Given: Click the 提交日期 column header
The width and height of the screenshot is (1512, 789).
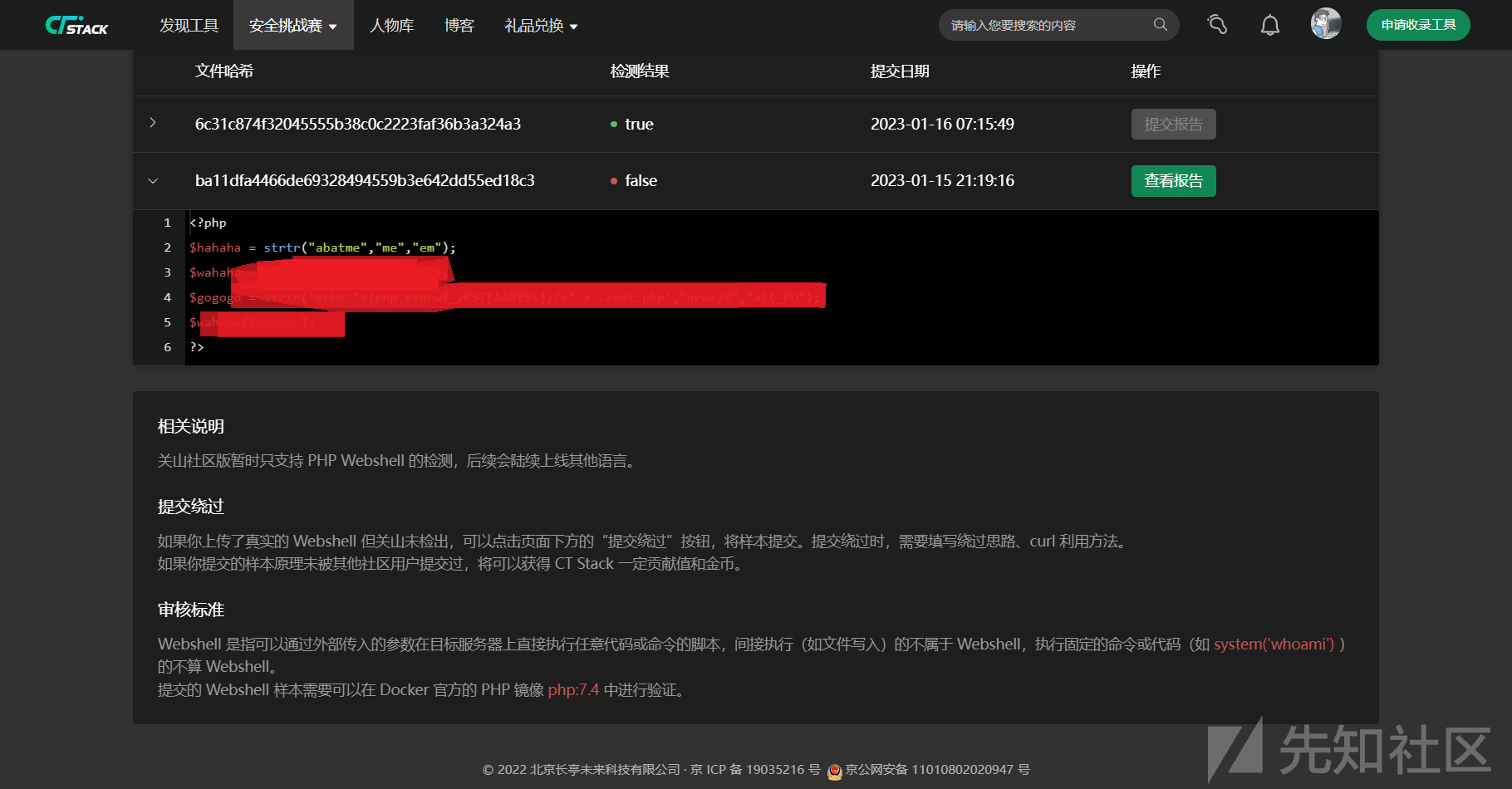Looking at the screenshot, I should 900,71.
